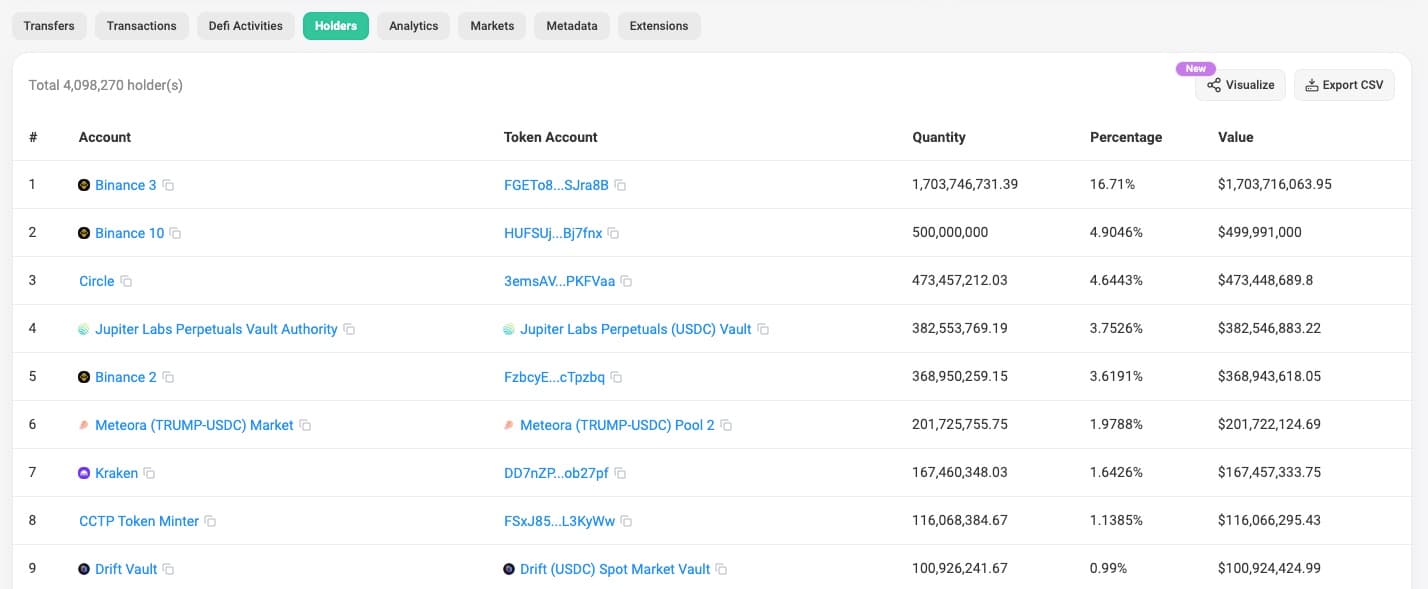Click the percentage 3.7526%

click(1116, 328)
